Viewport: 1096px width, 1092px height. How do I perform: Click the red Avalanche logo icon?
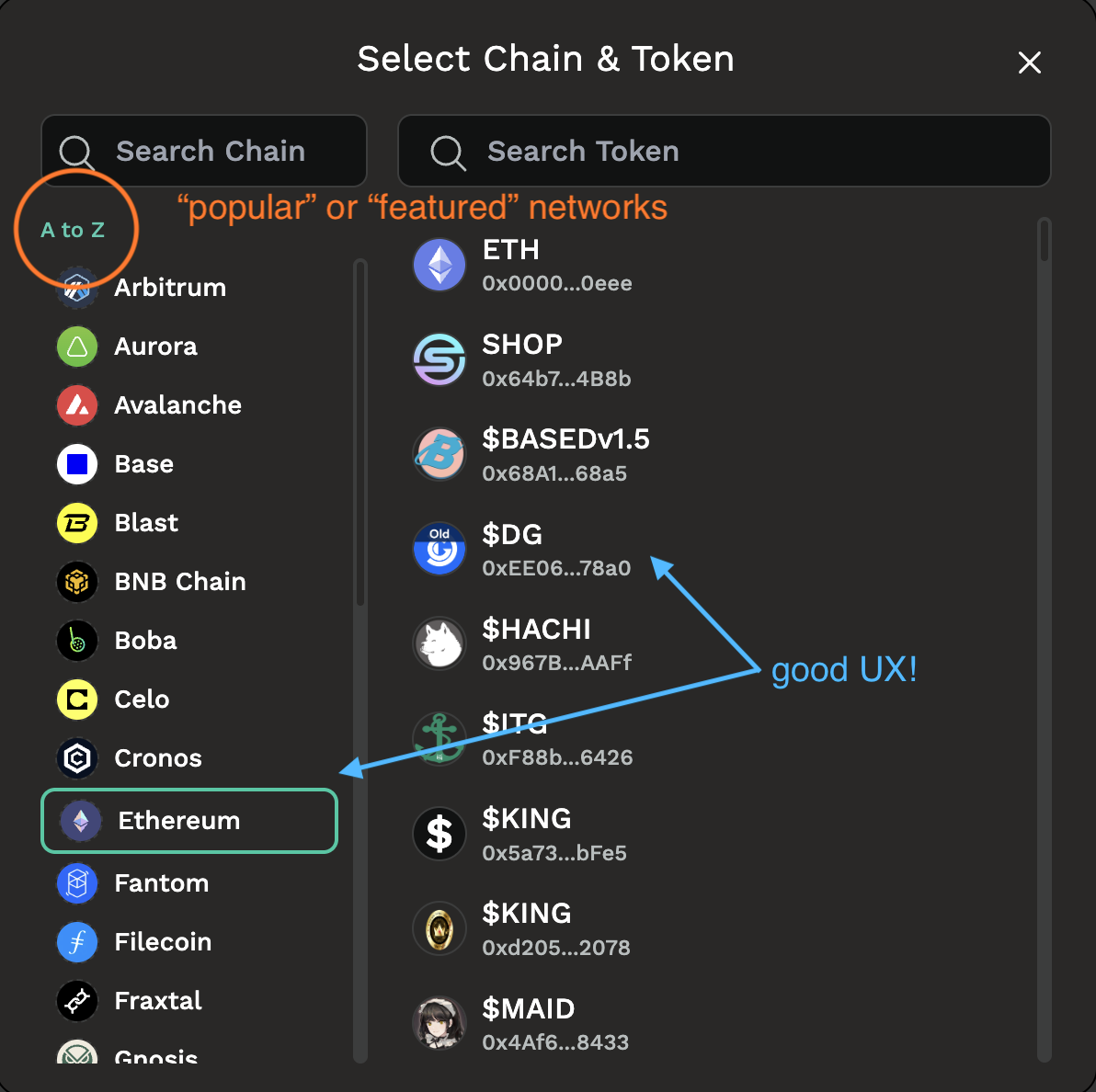[77, 405]
